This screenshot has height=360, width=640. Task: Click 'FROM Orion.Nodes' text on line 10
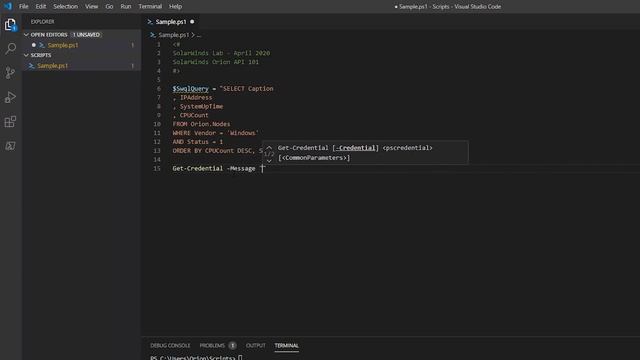click(x=201, y=124)
